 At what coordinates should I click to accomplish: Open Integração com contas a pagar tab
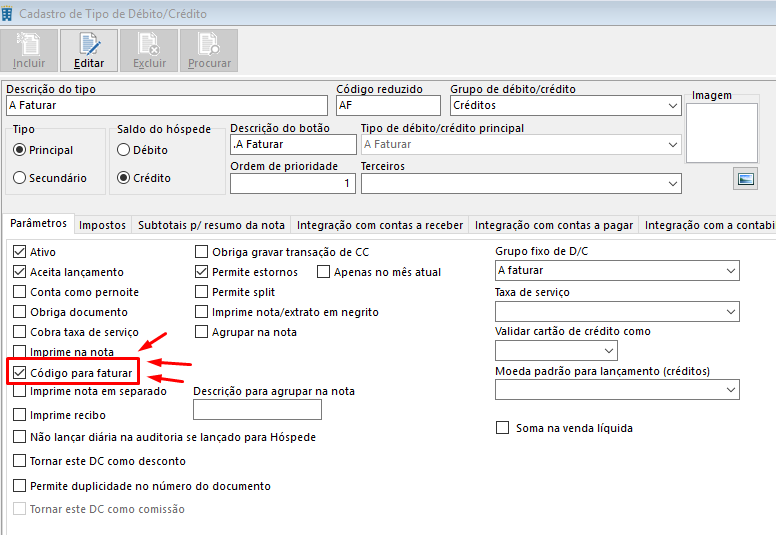tap(554, 225)
